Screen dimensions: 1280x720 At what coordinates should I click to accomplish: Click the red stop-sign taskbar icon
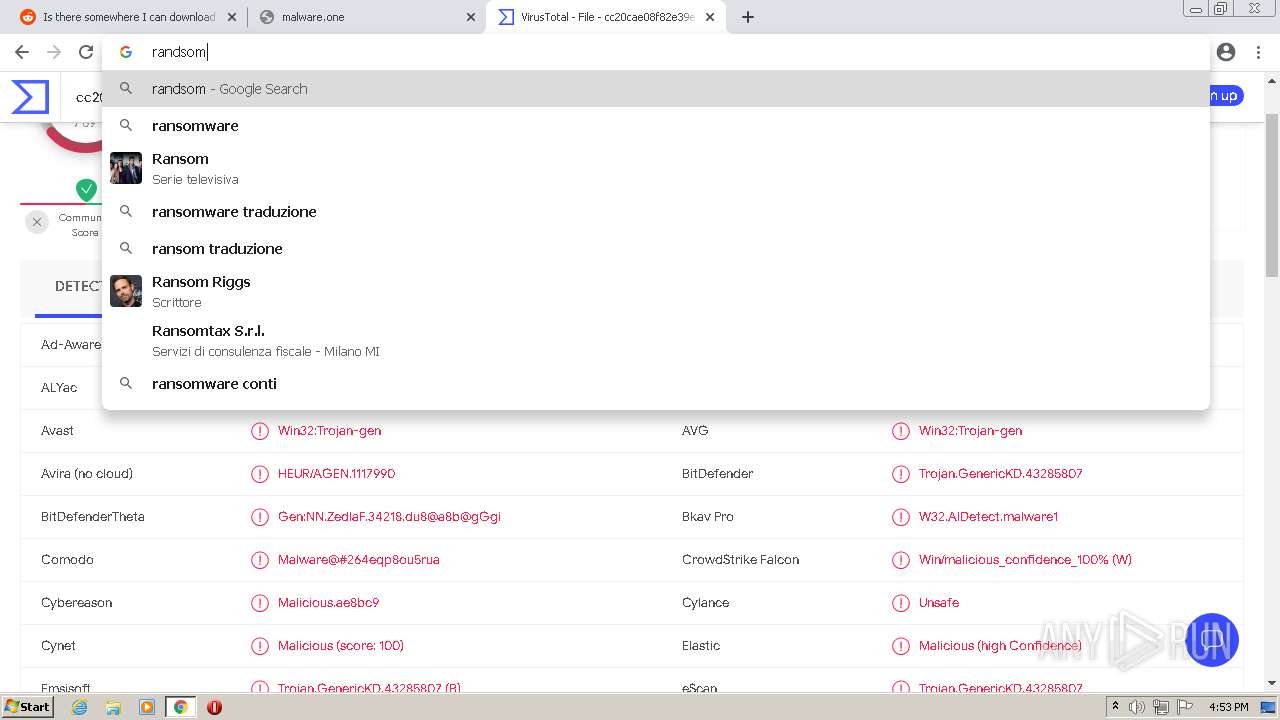pos(214,707)
